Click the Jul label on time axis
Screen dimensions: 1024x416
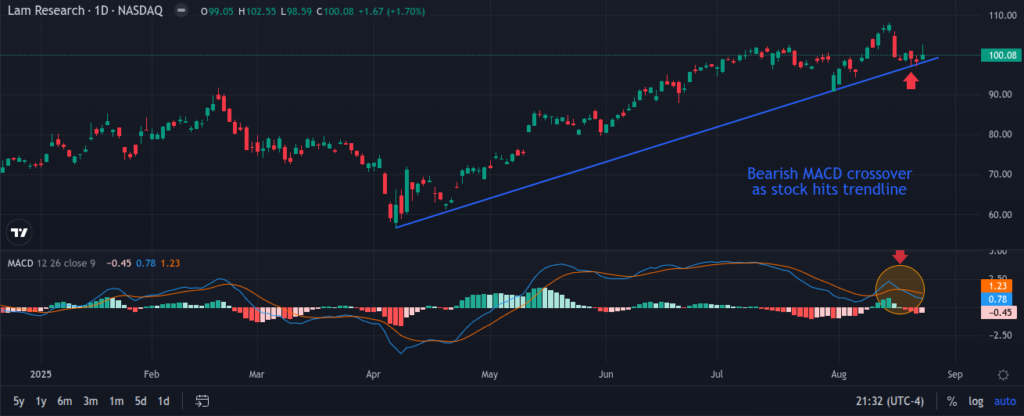coord(717,375)
